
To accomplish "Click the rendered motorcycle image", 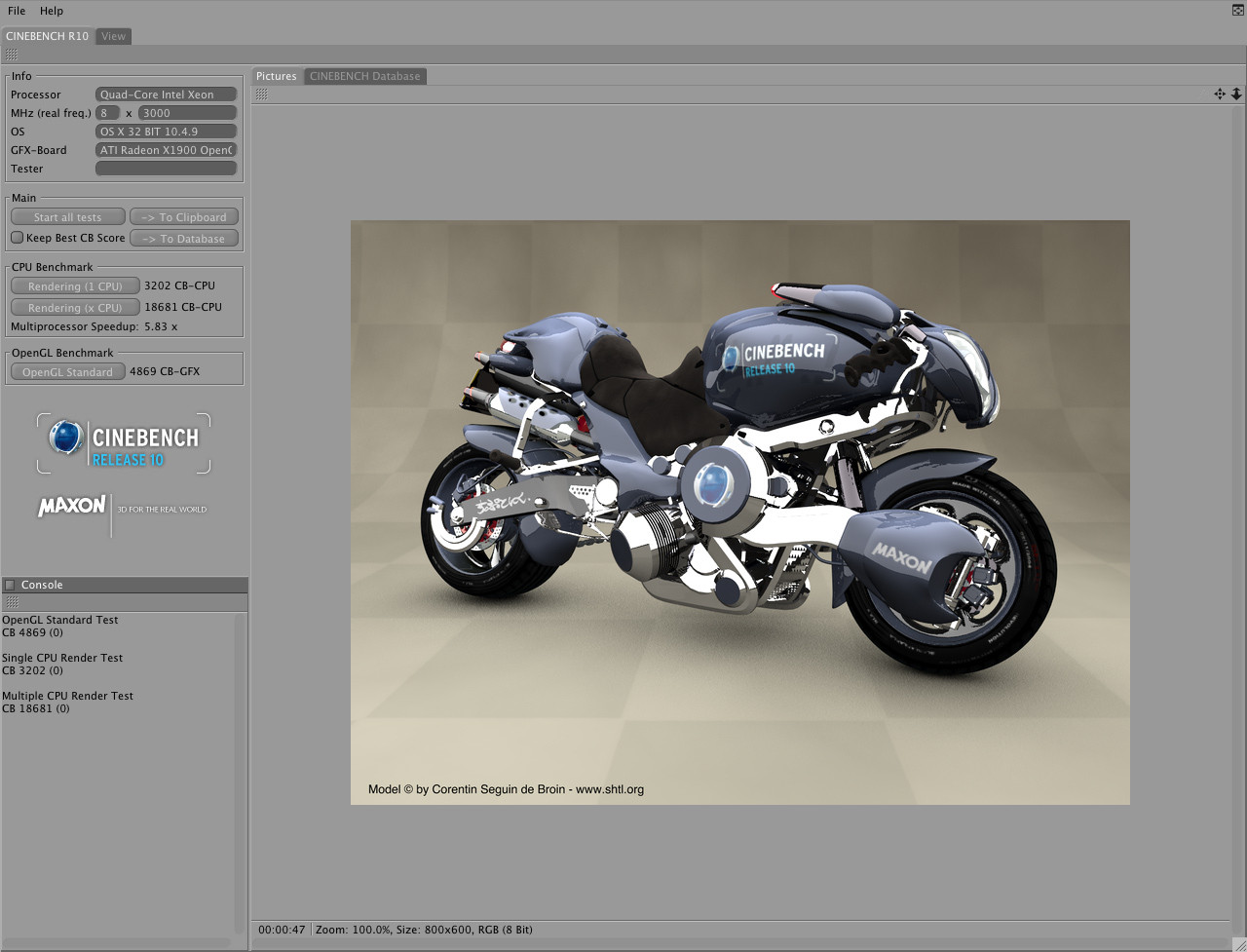I will (x=740, y=513).
